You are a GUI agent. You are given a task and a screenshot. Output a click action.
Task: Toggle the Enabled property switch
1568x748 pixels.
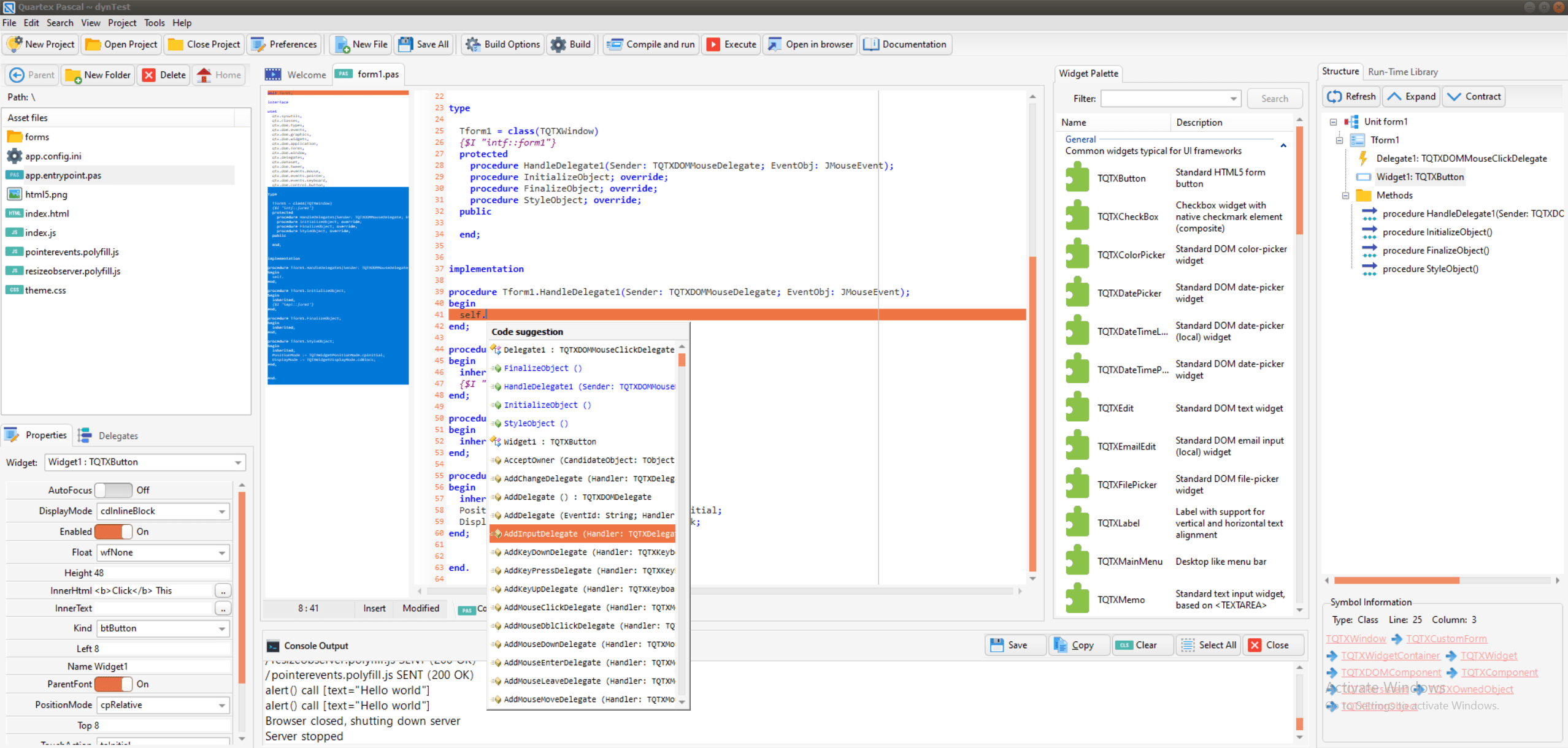pyautogui.click(x=113, y=532)
